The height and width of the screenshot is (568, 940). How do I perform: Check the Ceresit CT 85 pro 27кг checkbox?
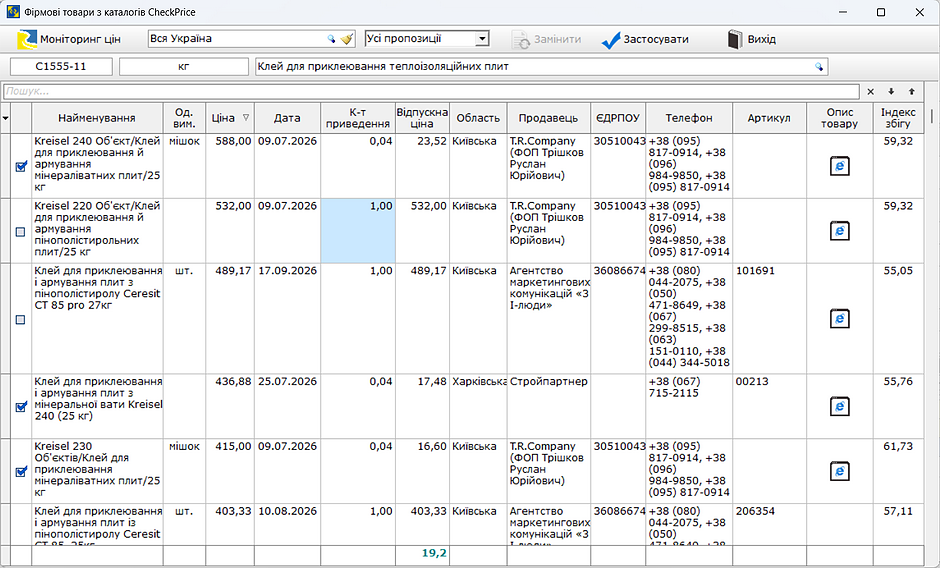coord(20,320)
